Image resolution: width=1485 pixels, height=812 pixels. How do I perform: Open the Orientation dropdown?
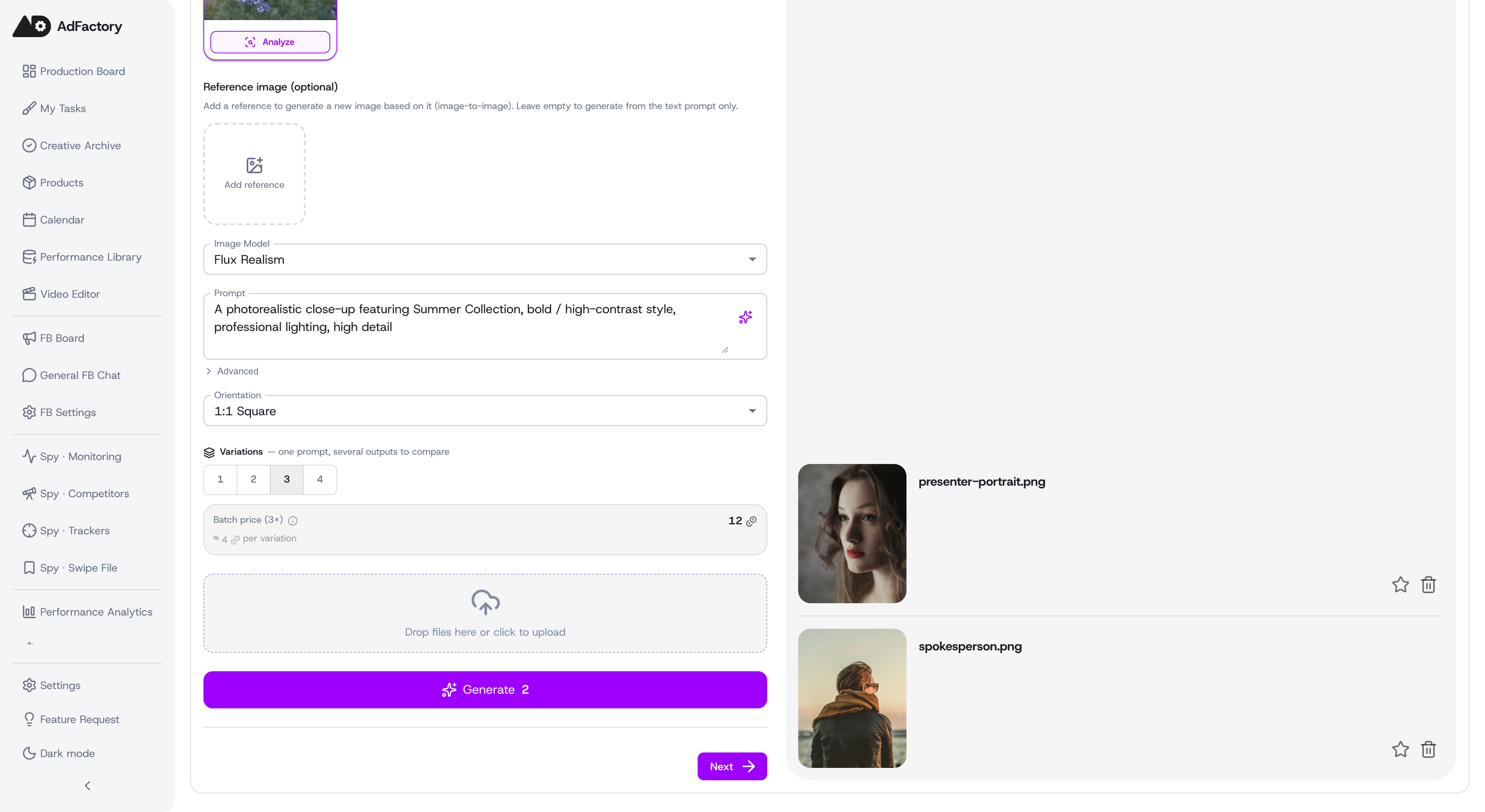(485, 411)
